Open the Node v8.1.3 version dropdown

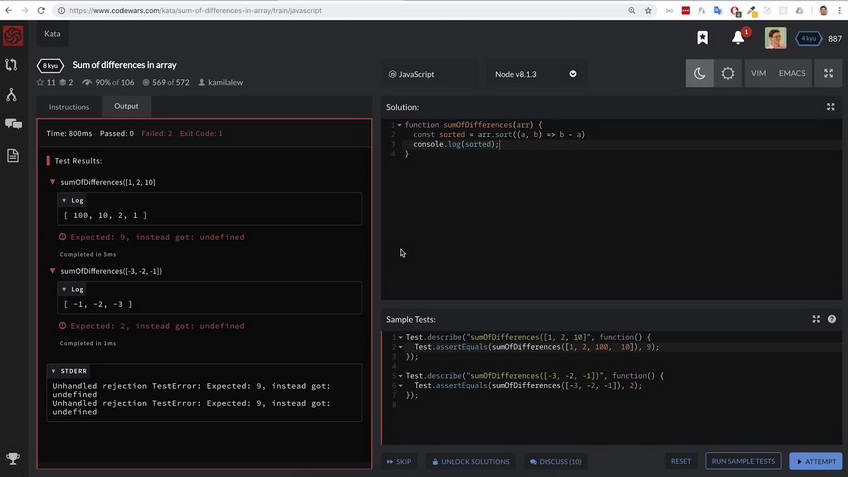[x=535, y=74]
